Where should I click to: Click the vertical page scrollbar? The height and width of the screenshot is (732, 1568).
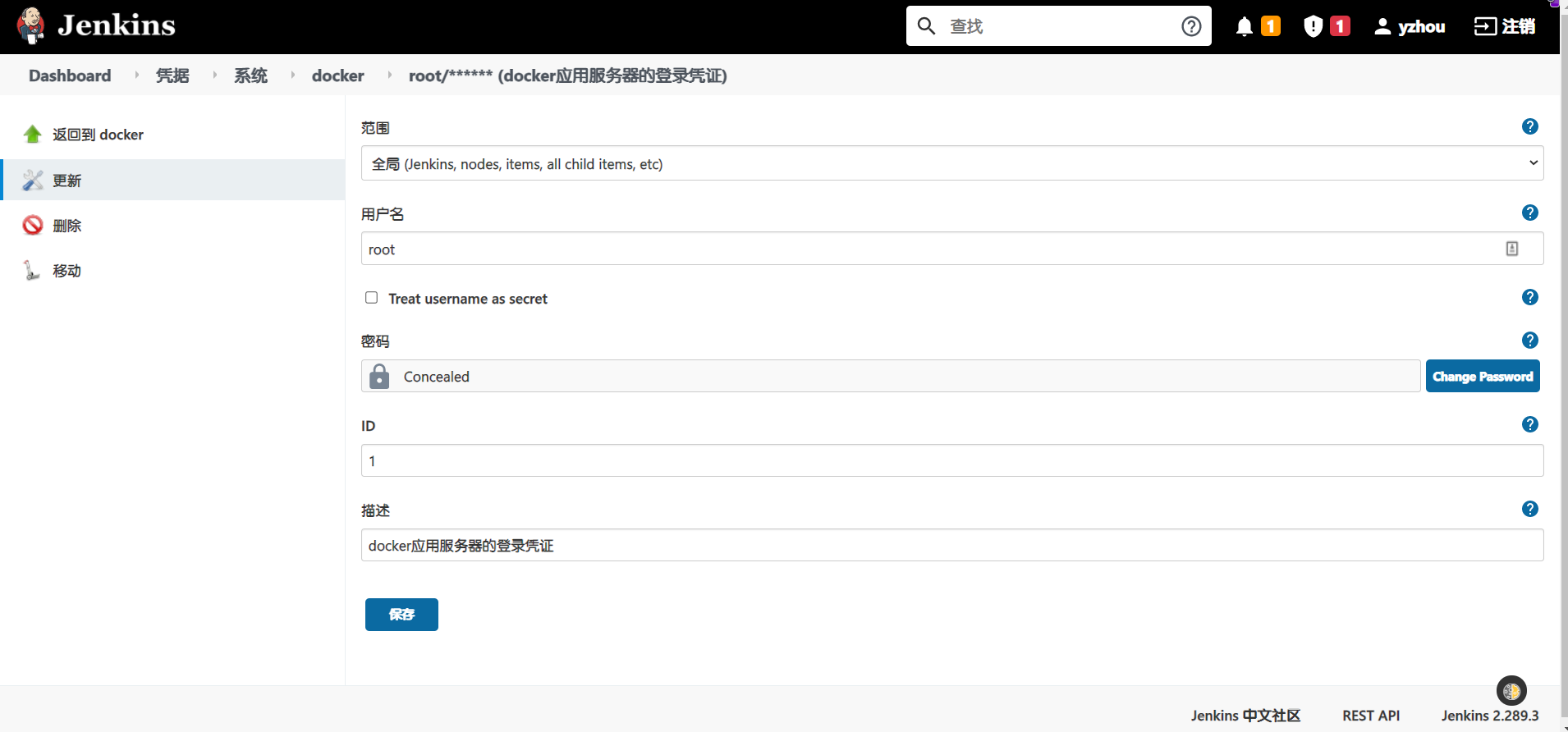point(1564,366)
